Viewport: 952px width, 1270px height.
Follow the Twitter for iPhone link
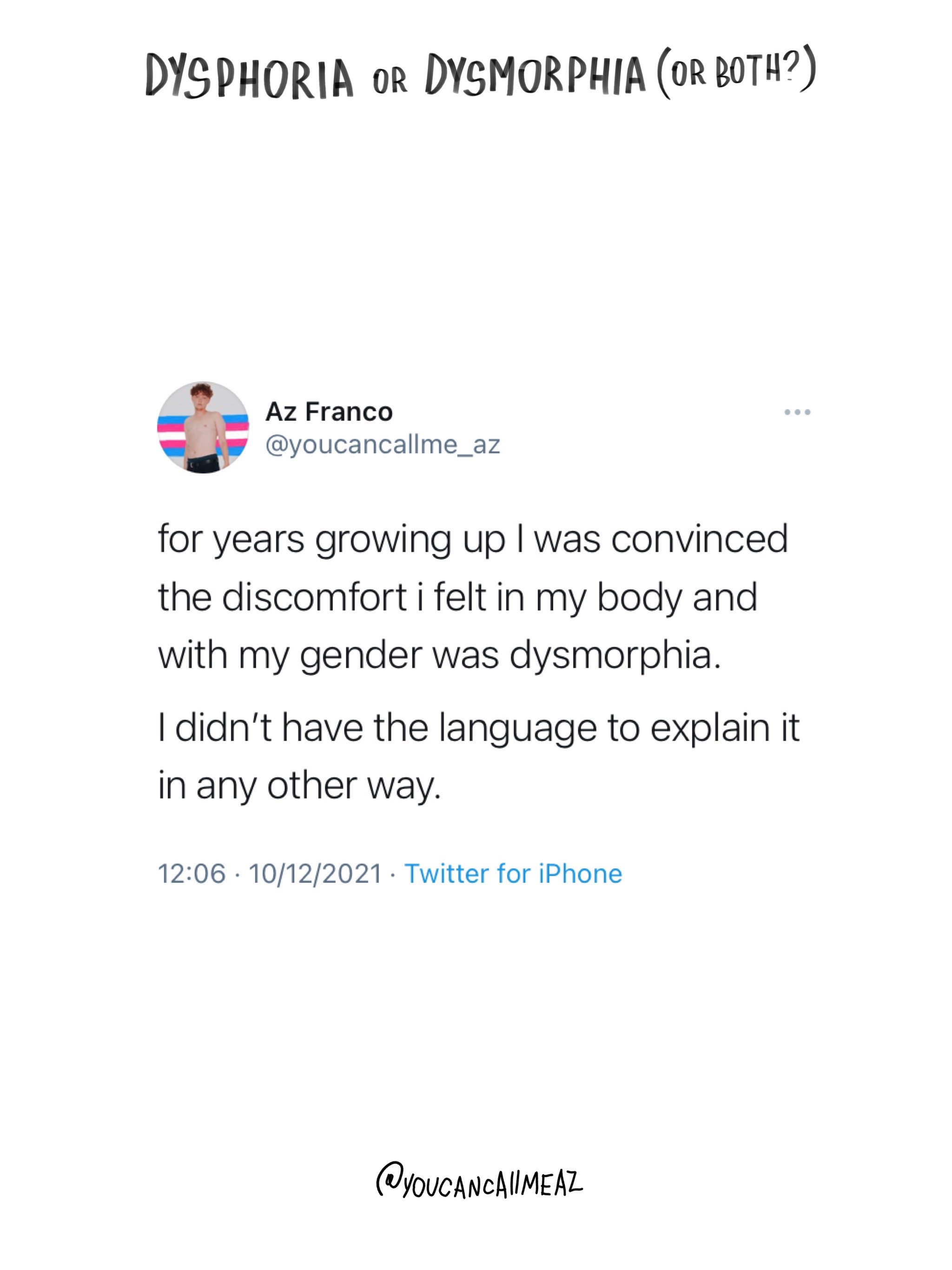[513, 874]
